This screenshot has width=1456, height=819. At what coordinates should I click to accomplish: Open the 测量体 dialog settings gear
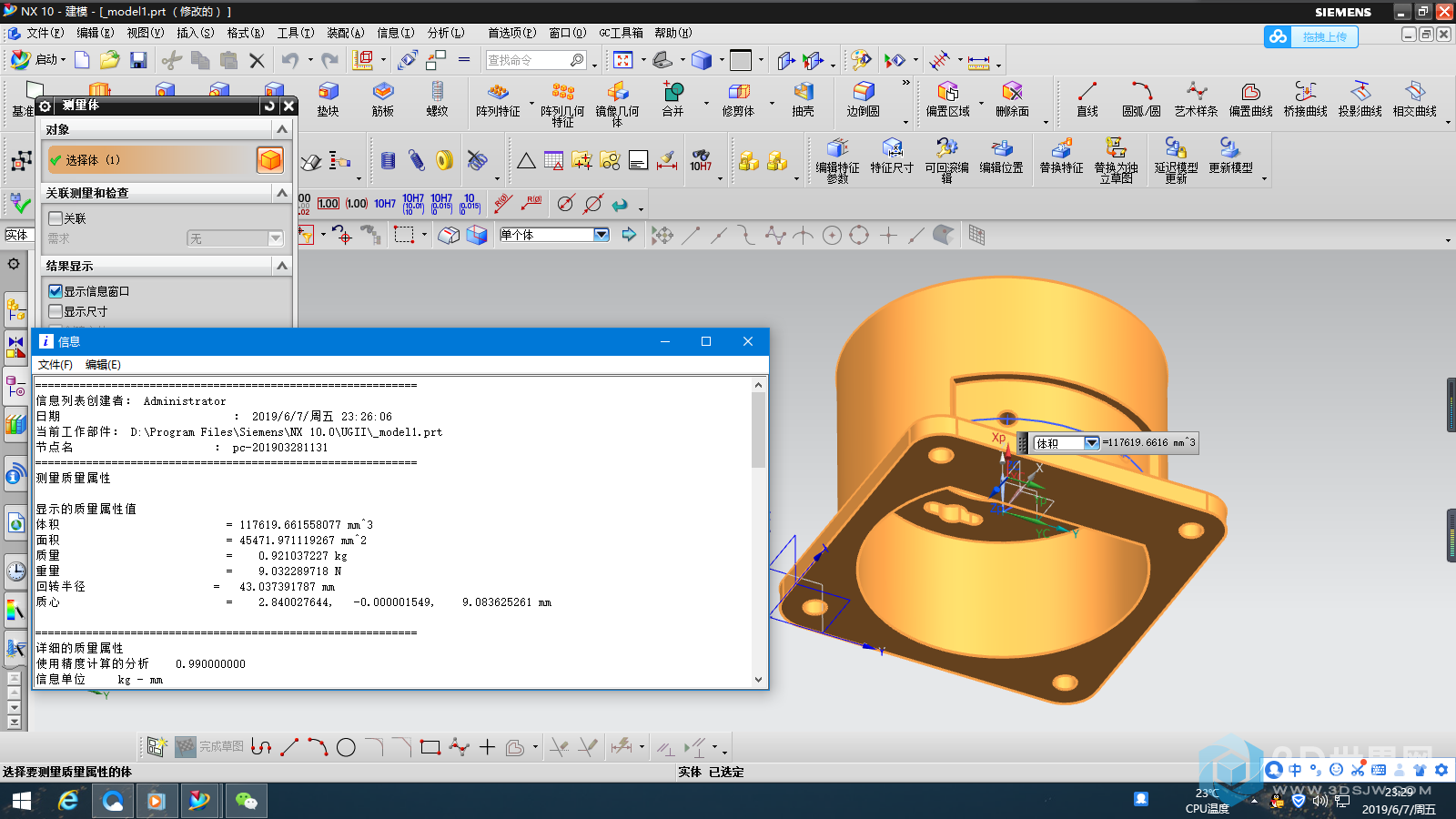(45, 106)
